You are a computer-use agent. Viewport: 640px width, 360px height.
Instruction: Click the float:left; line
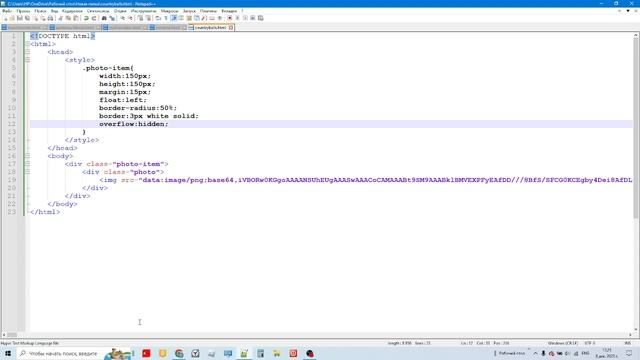[122, 100]
